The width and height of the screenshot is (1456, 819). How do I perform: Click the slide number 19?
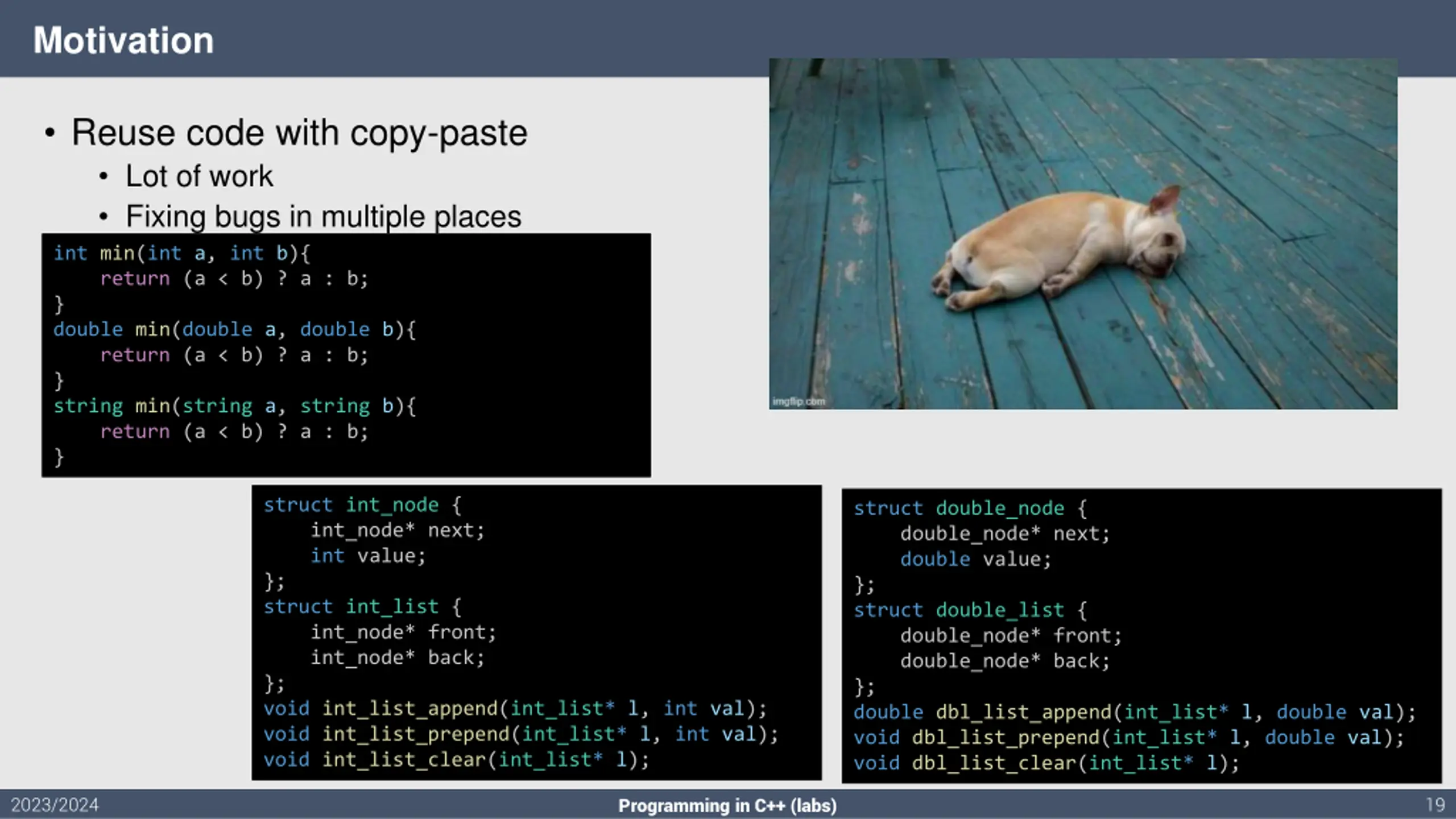[x=1436, y=805]
